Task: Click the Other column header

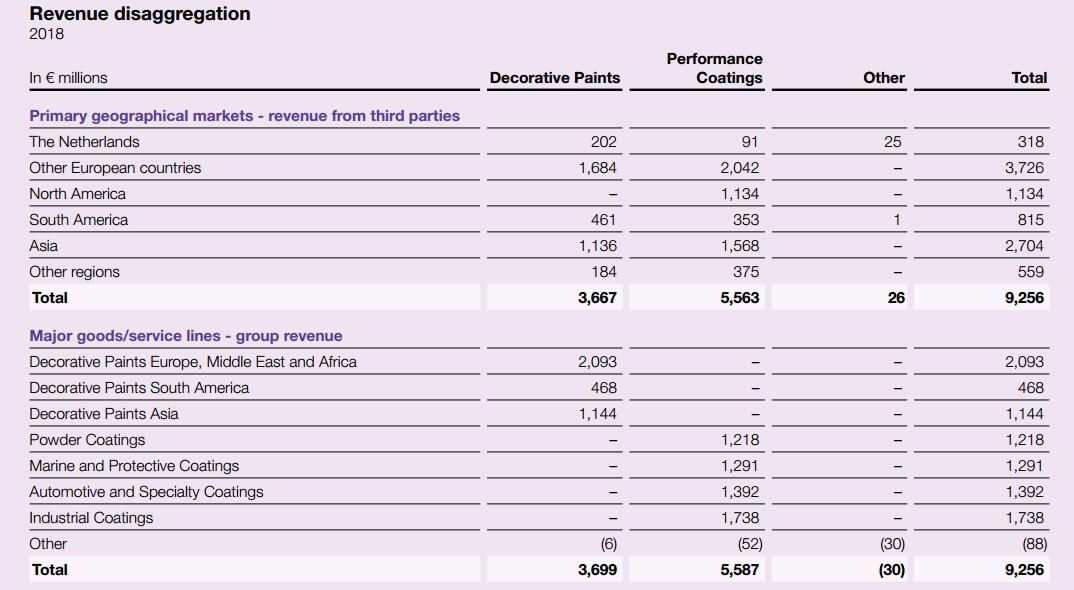Action: 884,78
